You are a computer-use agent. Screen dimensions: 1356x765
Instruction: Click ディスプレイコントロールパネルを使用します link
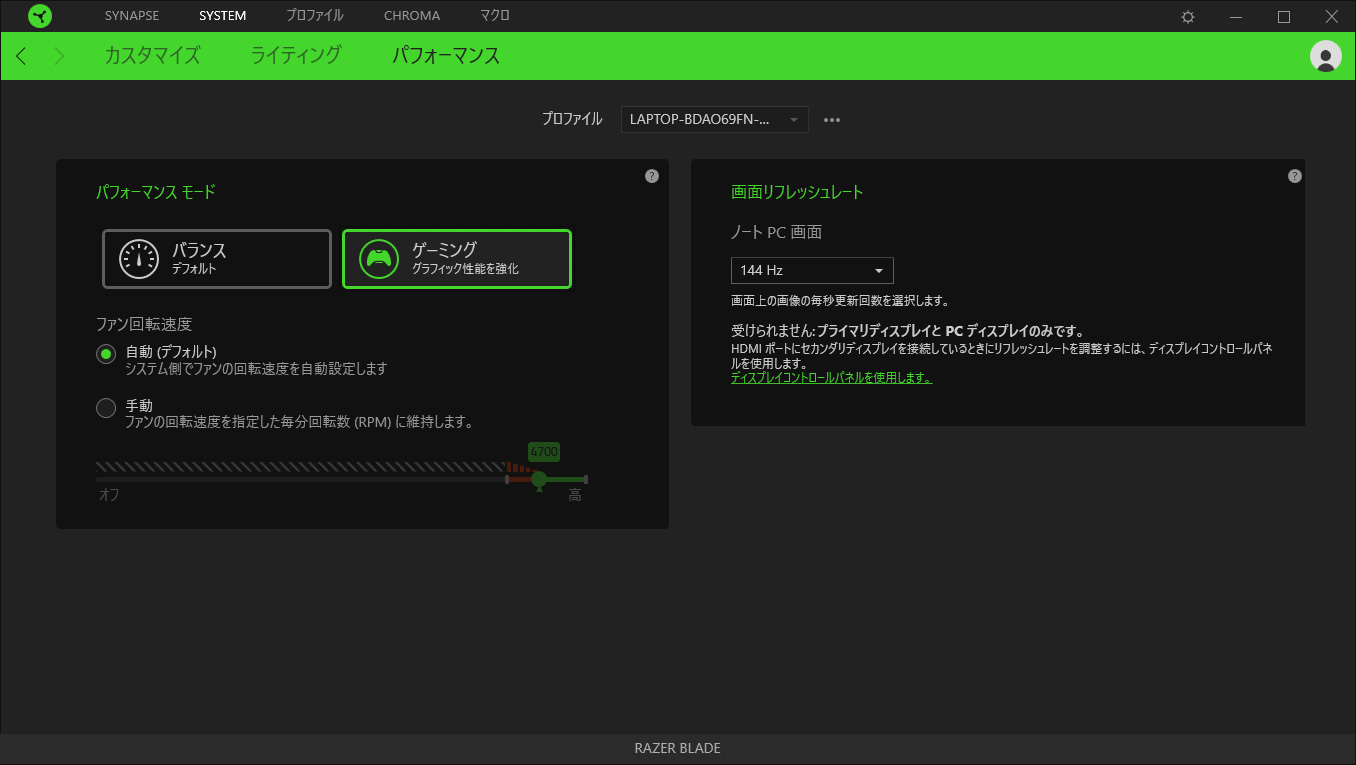click(831, 378)
